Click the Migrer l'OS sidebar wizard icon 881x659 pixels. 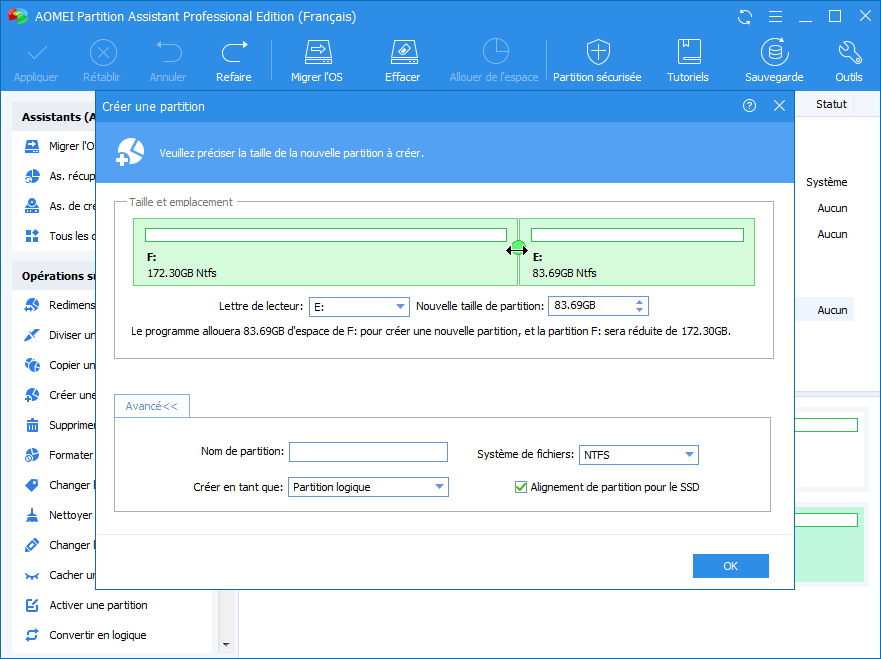(x=32, y=147)
